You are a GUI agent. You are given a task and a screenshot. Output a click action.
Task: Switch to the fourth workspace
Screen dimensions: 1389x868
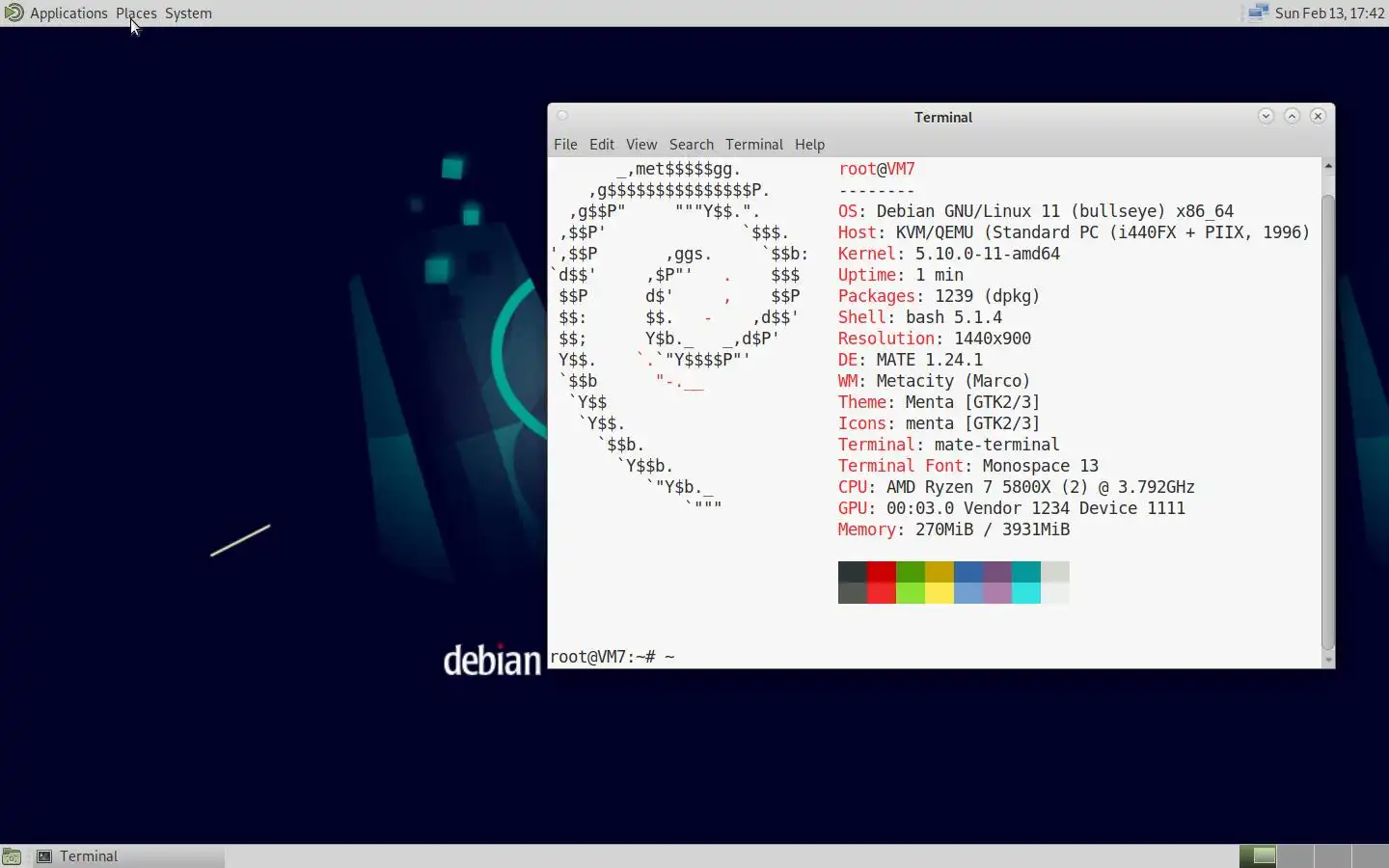tap(1371, 855)
